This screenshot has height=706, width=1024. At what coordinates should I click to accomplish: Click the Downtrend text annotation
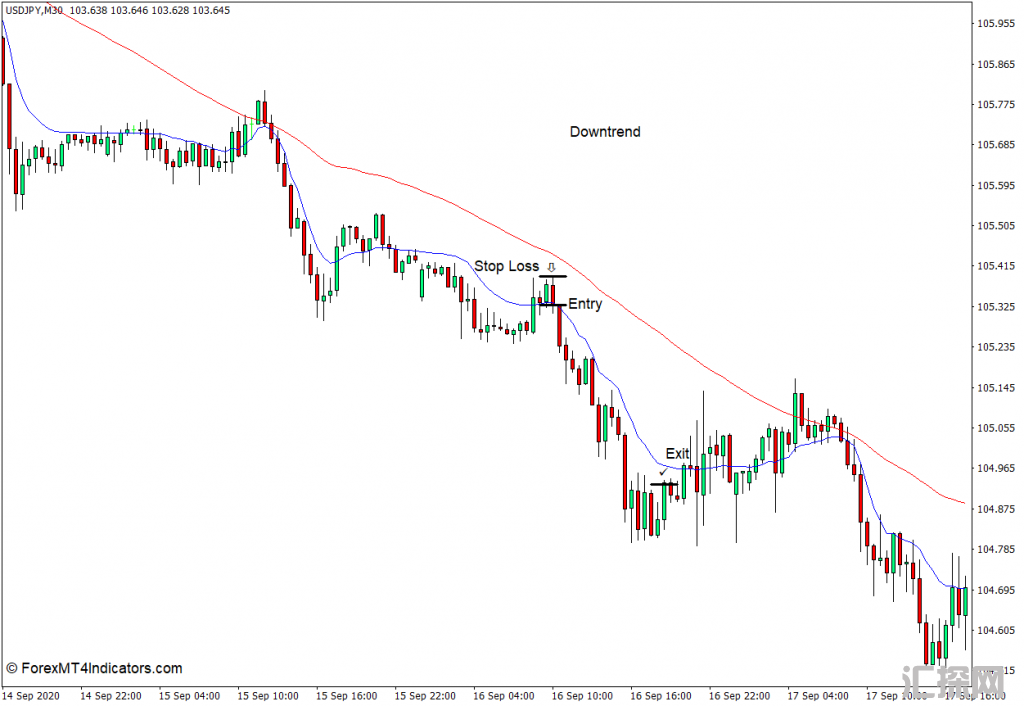pos(605,132)
